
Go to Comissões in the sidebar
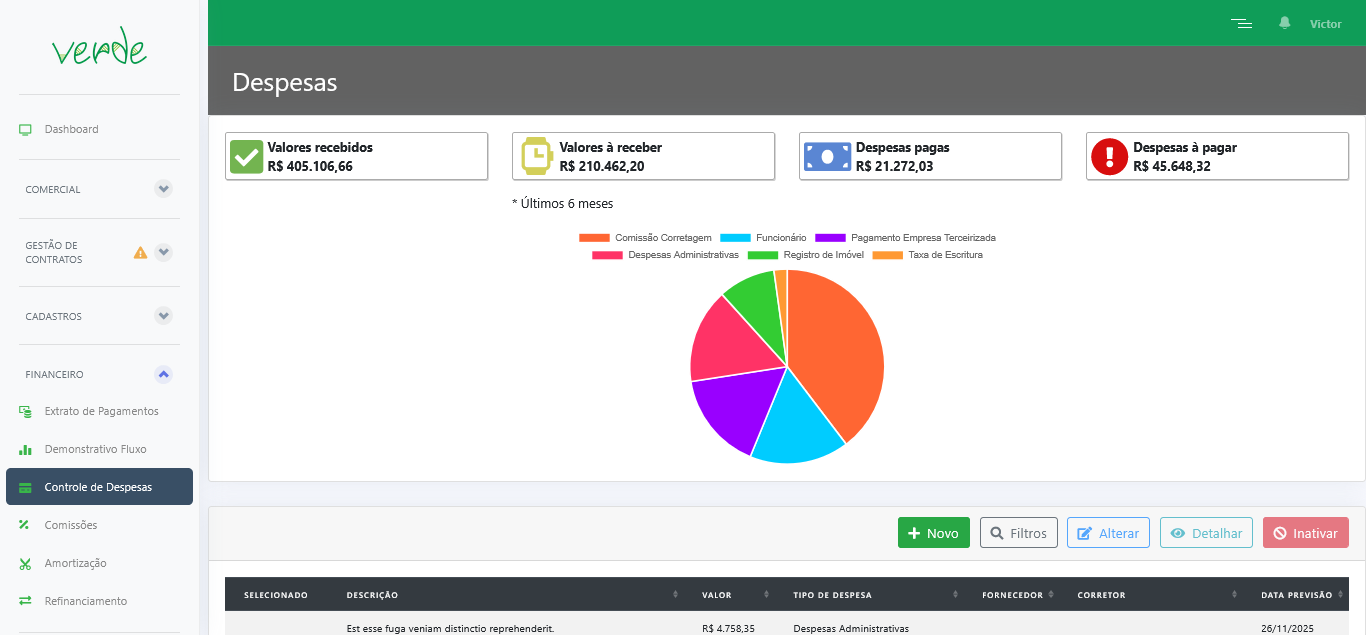[x=71, y=525]
